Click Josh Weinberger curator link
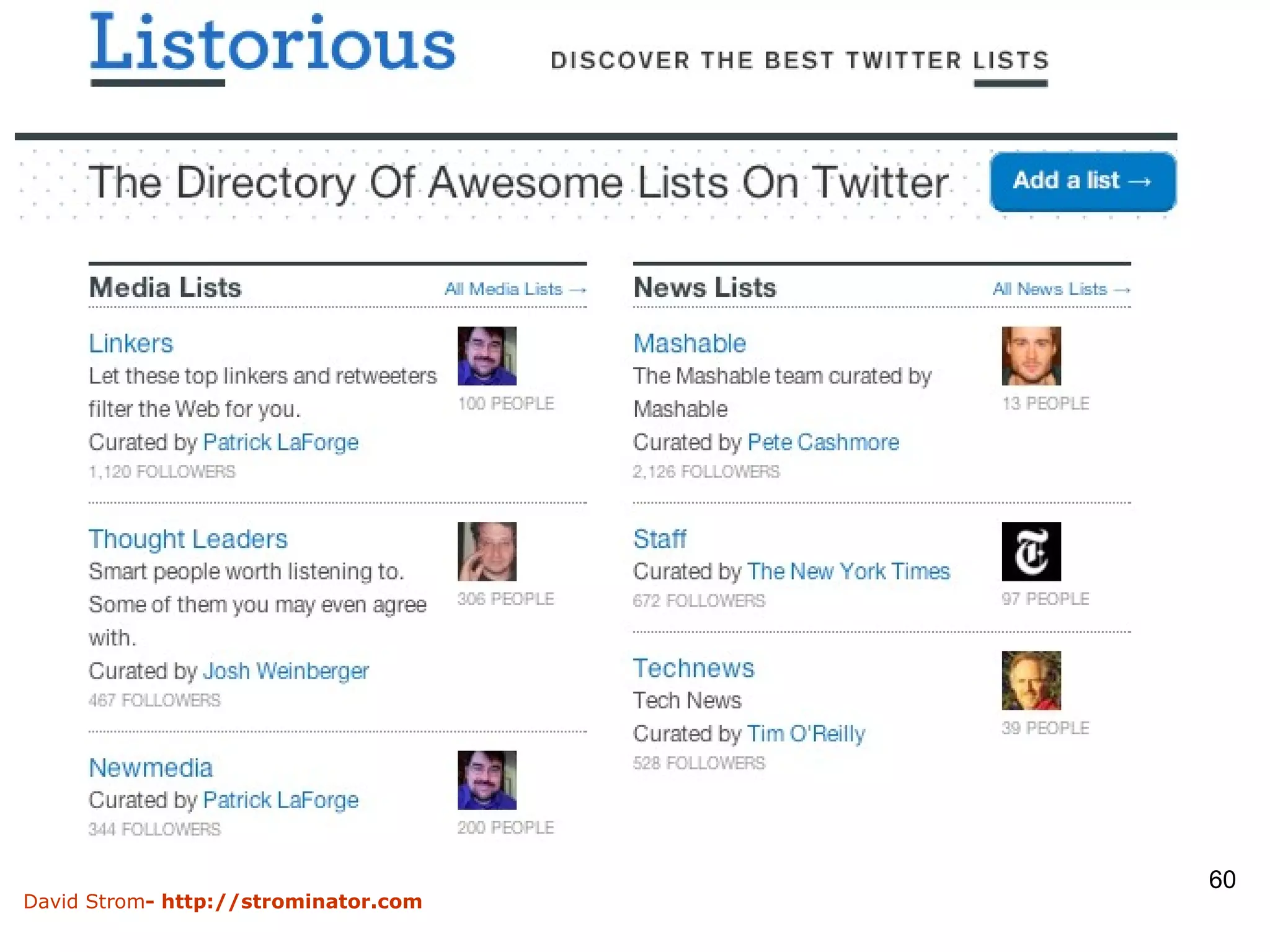This screenshot has height=952, width=1270. (286, 671)
